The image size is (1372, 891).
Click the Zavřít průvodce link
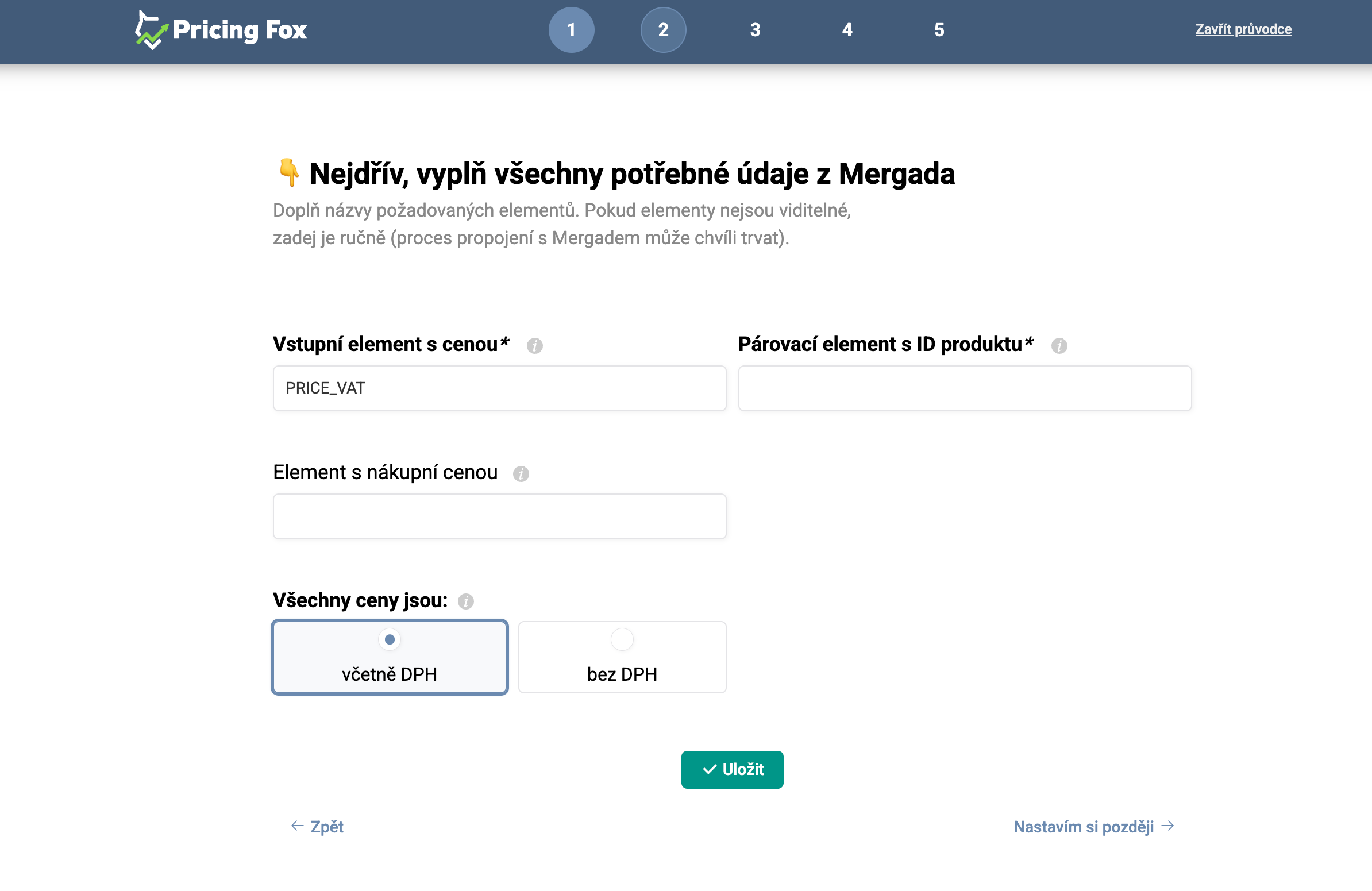pyautogui.click(x=1243, y=29)
